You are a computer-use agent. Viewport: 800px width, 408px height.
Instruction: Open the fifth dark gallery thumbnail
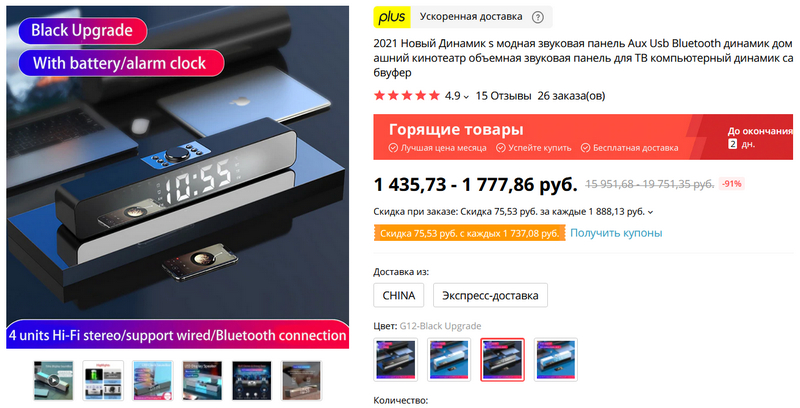[x=252, y=380]
